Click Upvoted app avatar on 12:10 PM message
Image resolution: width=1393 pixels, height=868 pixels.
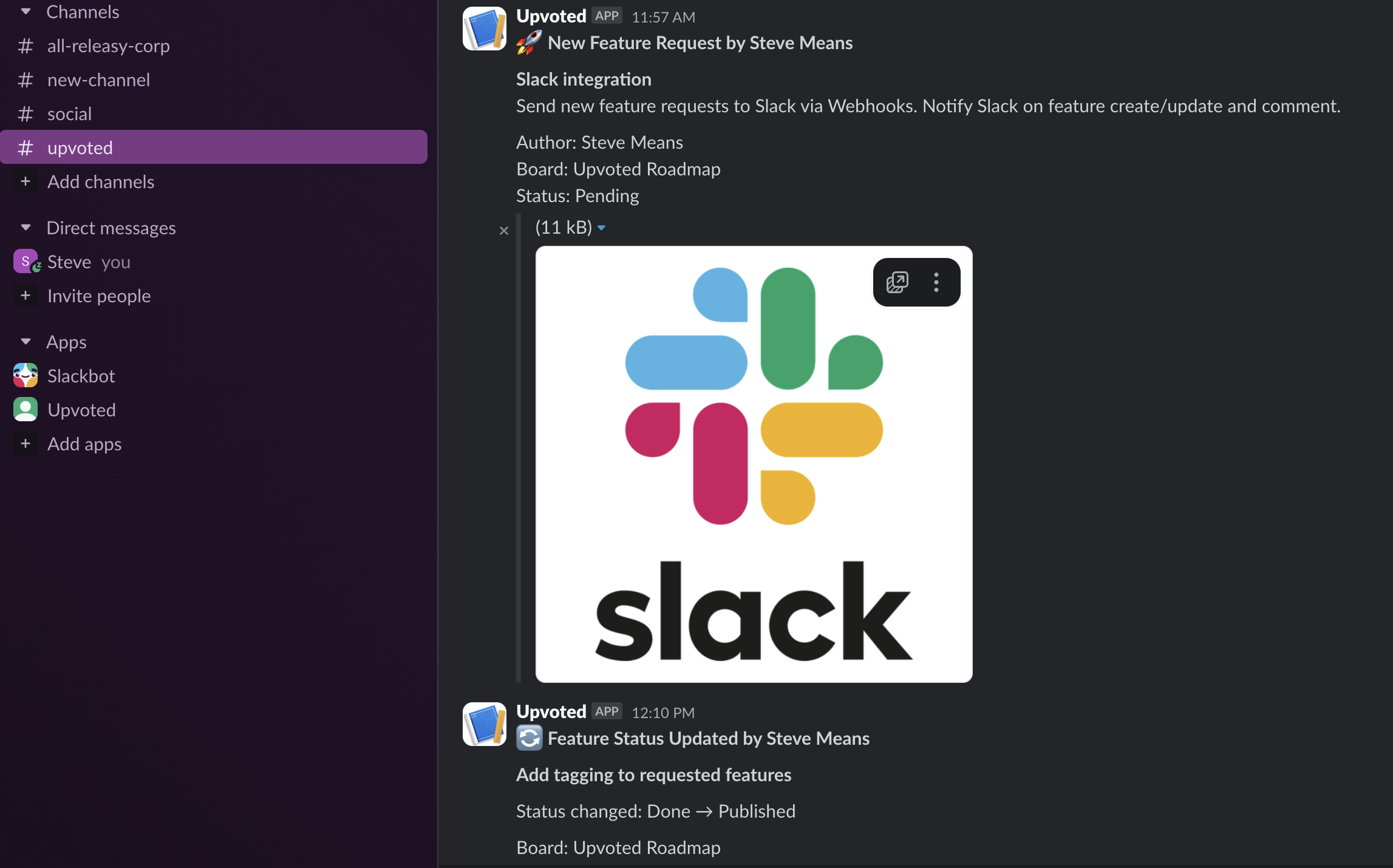pyautogui.click(x=485, y=724)
